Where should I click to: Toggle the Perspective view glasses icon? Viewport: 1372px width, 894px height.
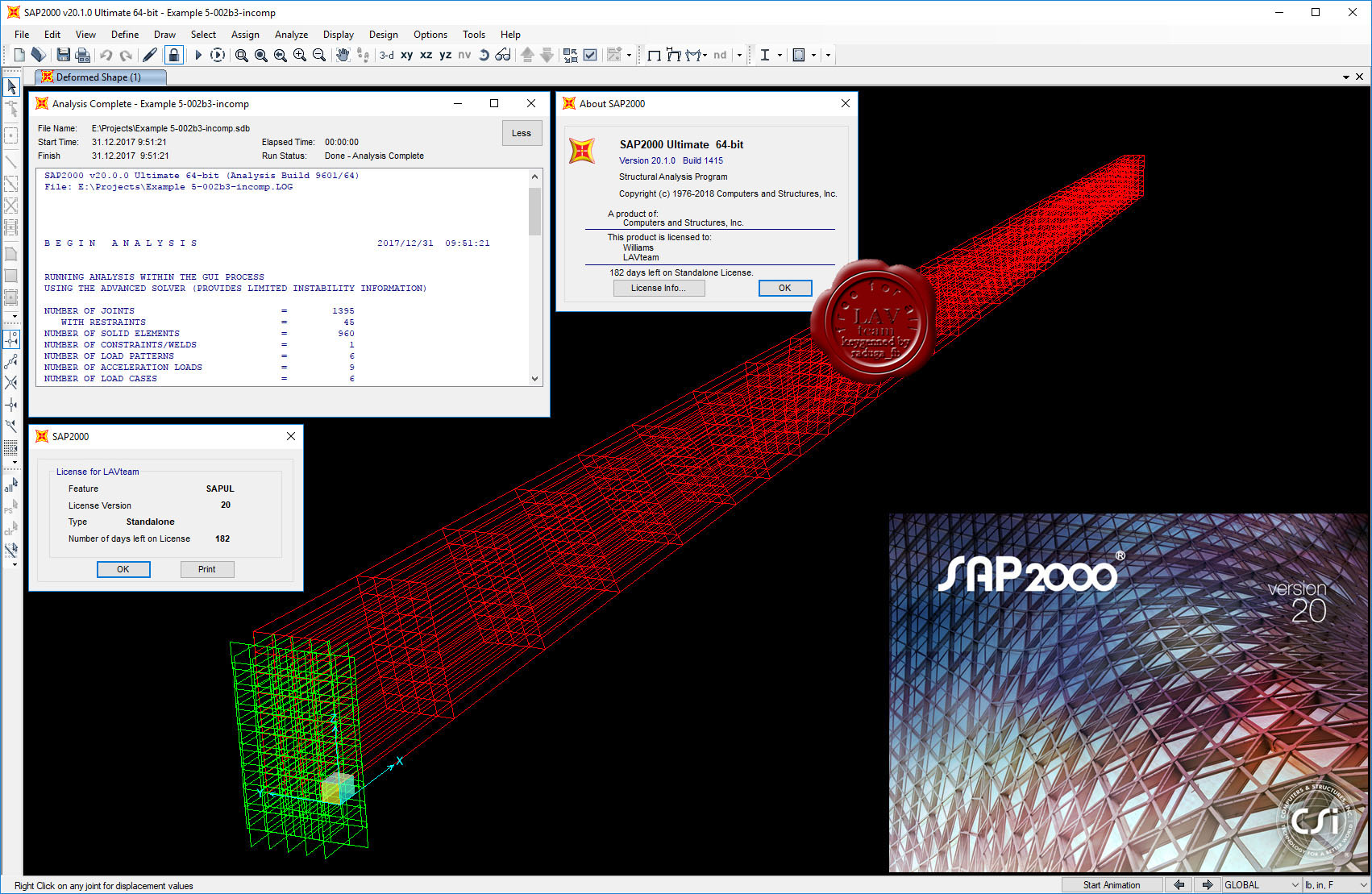click(503, 55)
